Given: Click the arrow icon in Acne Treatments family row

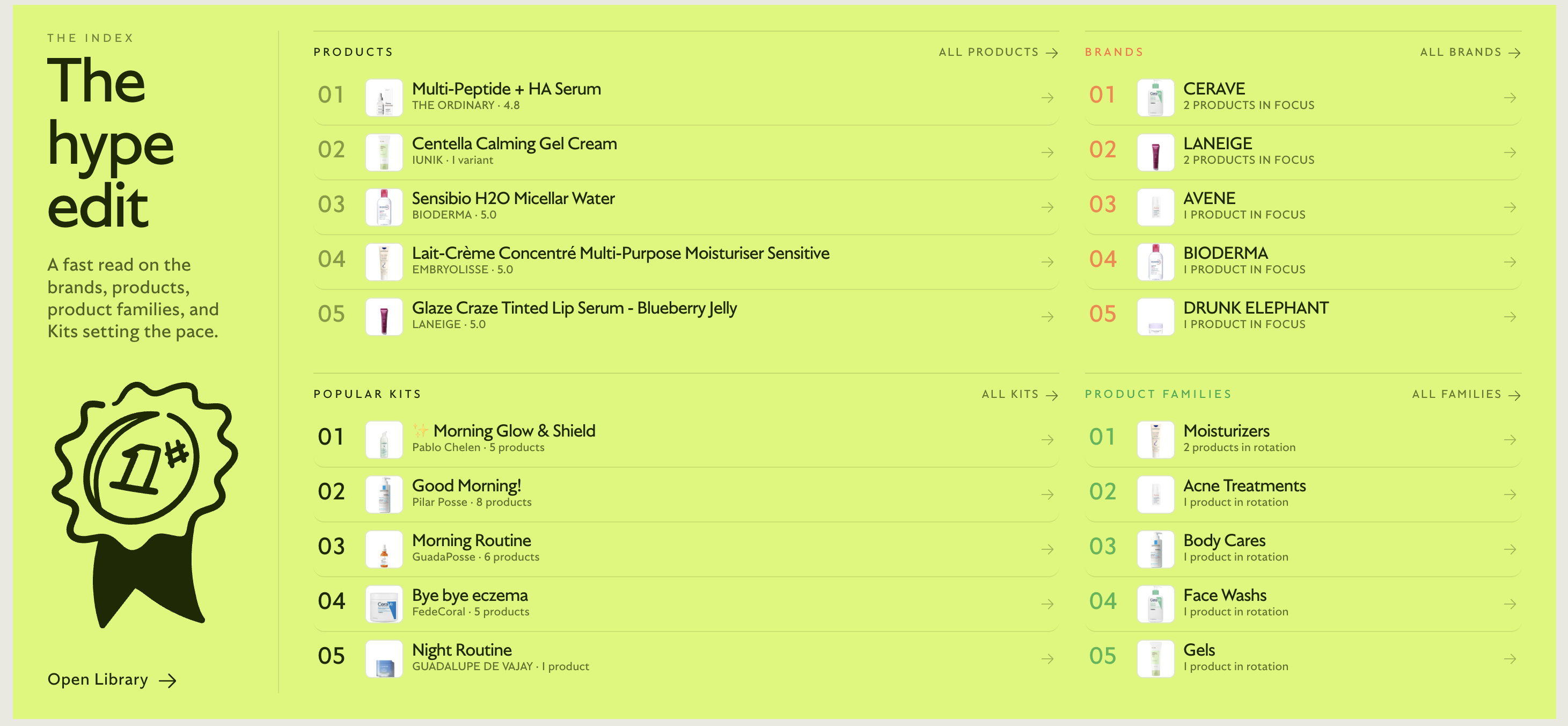Looking at the screenshot, I should 1510,495.
